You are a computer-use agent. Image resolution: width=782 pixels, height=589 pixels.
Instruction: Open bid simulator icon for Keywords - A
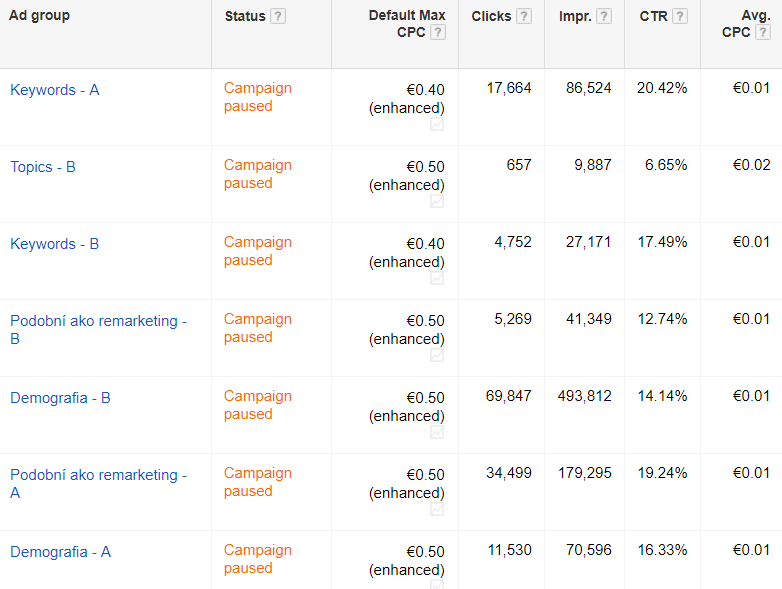[x=437, y=124]
